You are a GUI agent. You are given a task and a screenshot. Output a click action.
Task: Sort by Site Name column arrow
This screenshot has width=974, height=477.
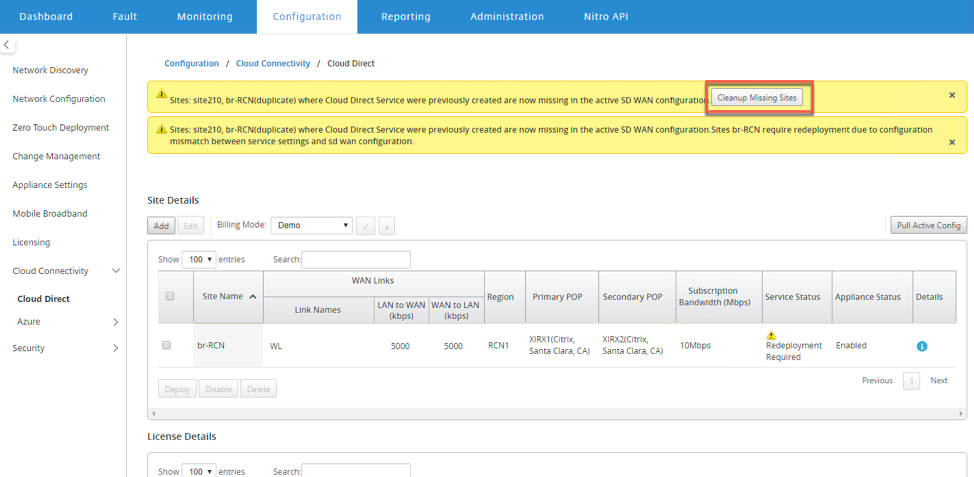tap(252, 297)
